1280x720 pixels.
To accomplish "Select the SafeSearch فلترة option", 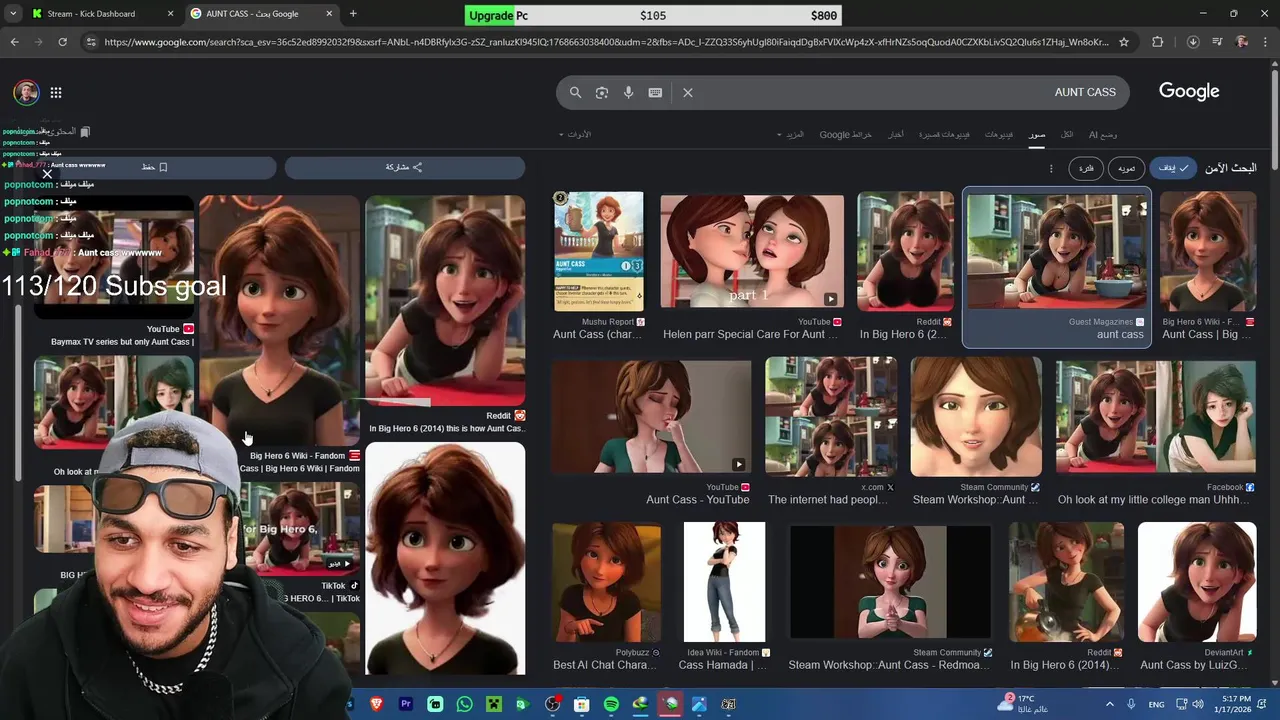I will [x=1086, y=168].
